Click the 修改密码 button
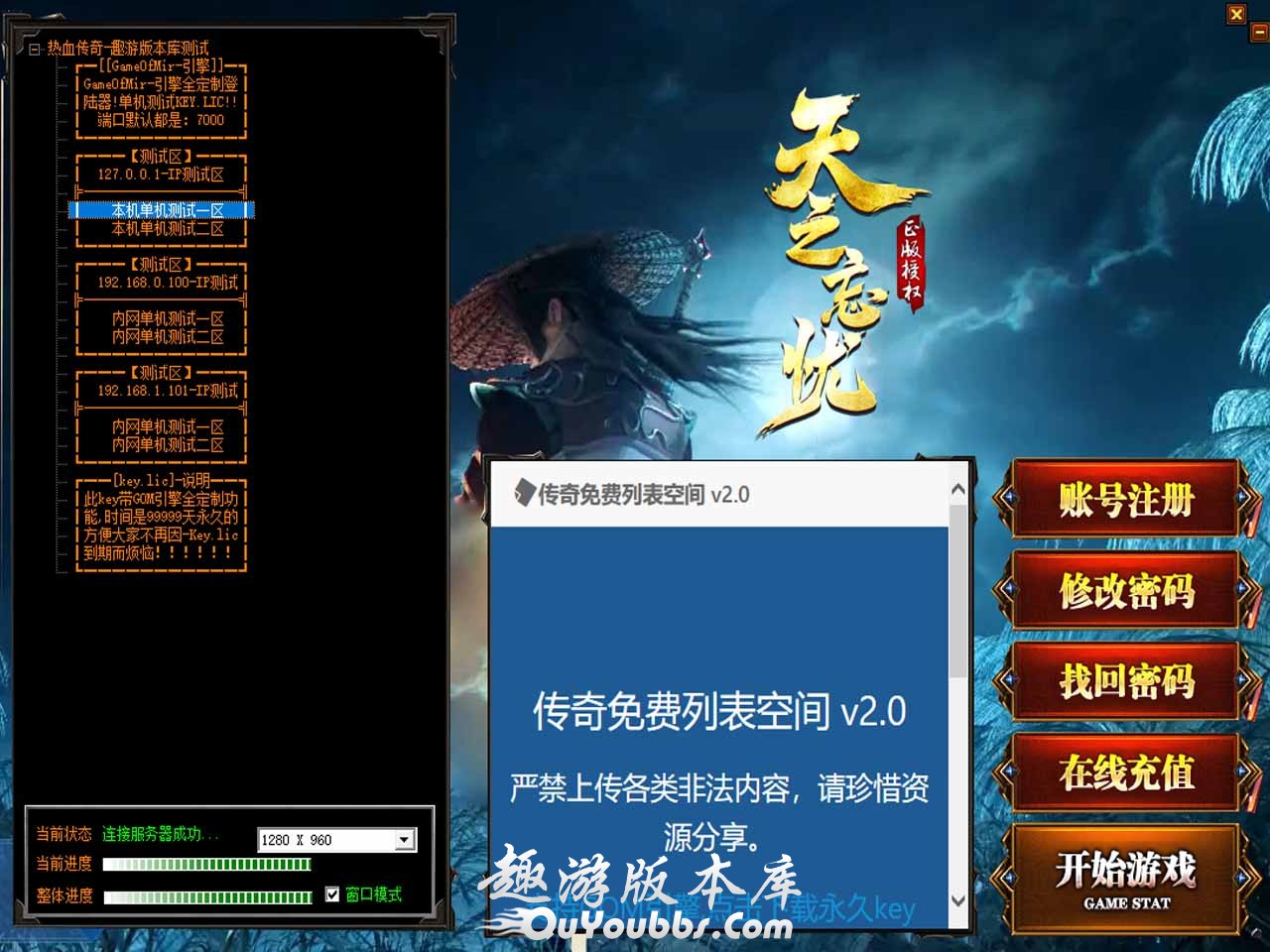The height and width of the screenshot is (952, 1270). (x=1125, y=590)
